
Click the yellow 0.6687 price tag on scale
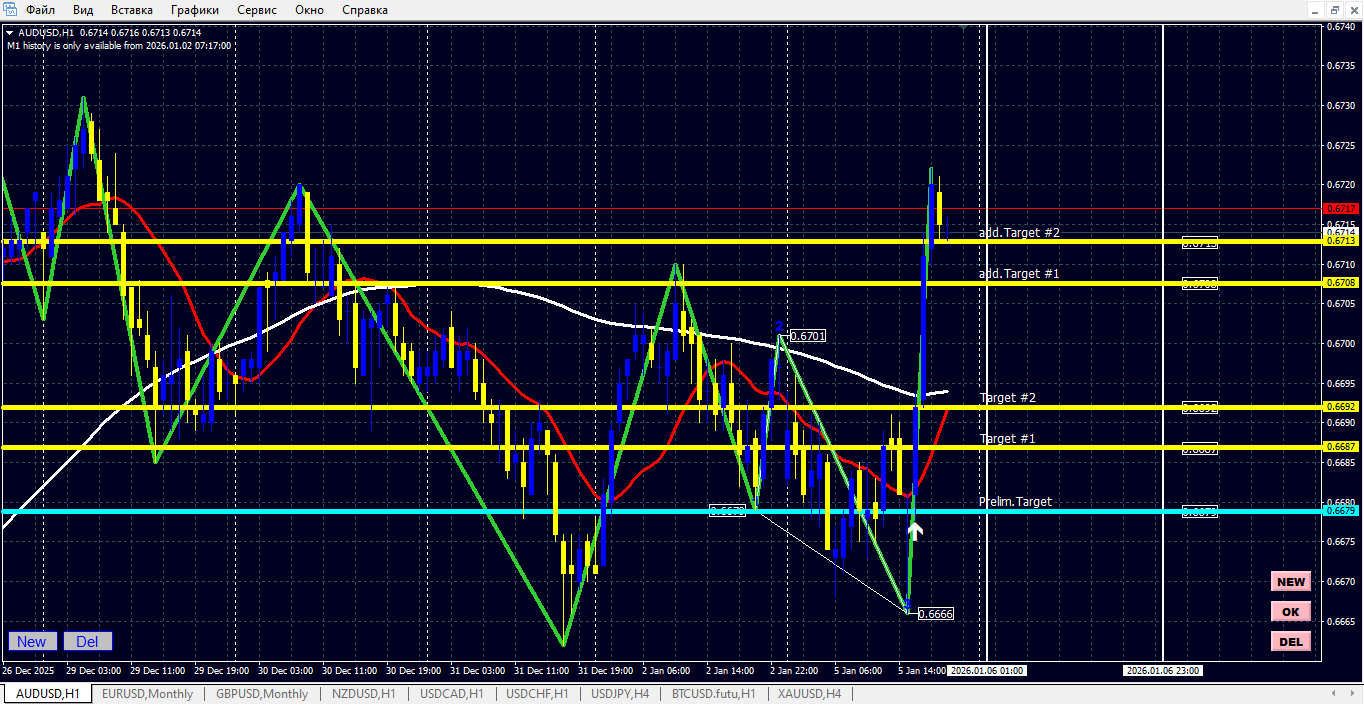pos(1341,447)
